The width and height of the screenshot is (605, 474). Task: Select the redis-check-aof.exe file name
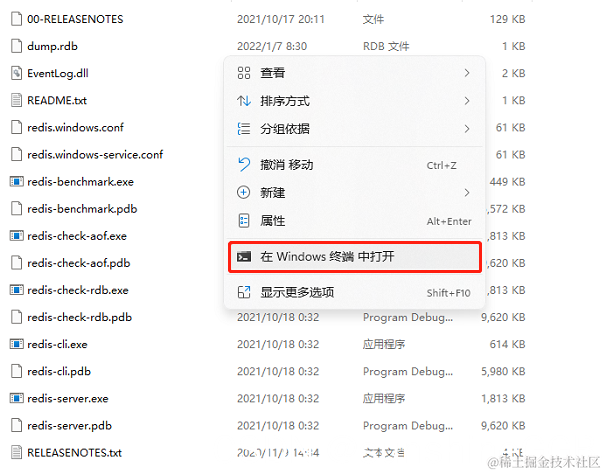click(77, 236)
